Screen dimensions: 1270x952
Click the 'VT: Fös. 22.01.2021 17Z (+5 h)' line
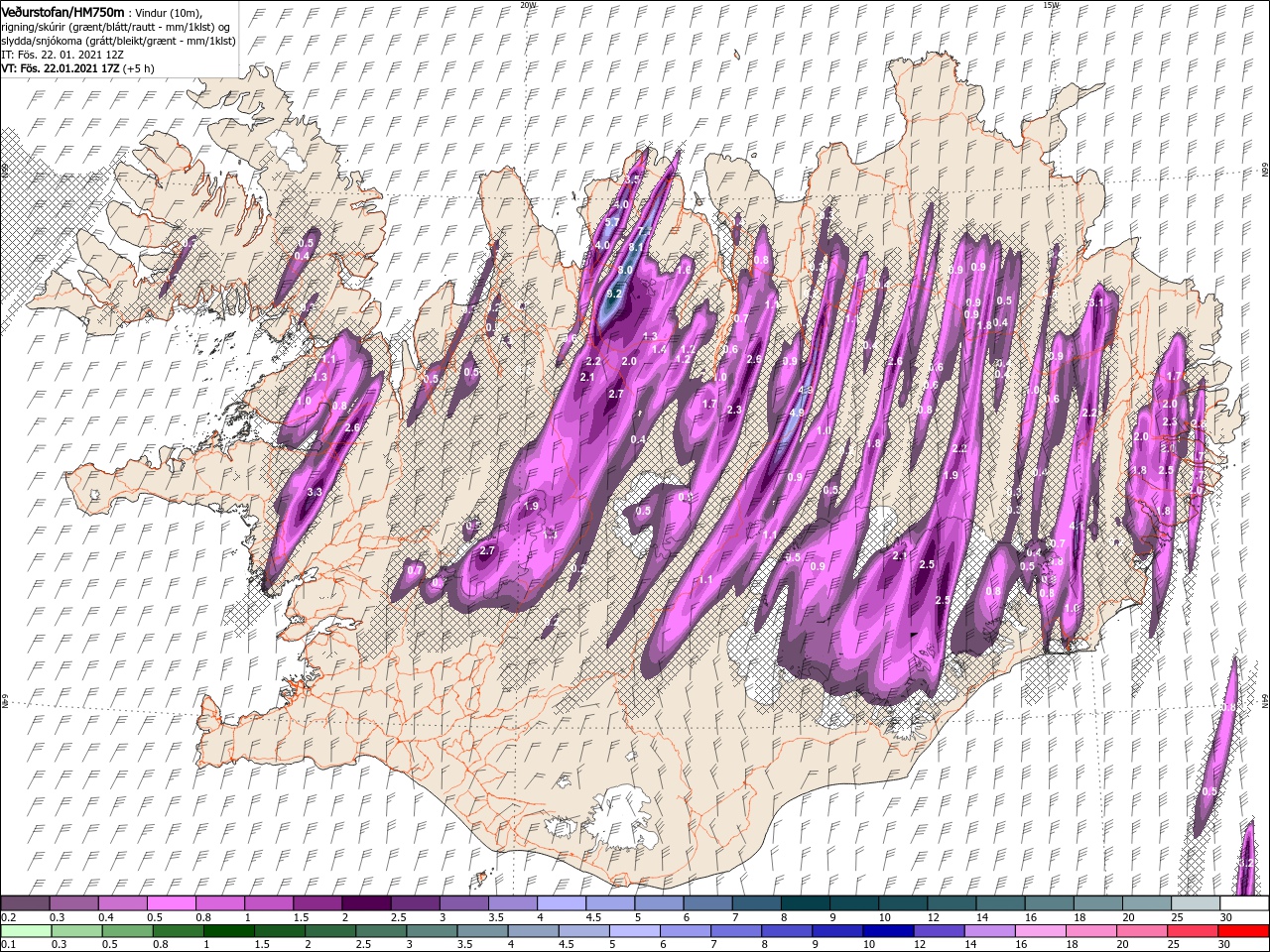(76, 68)
